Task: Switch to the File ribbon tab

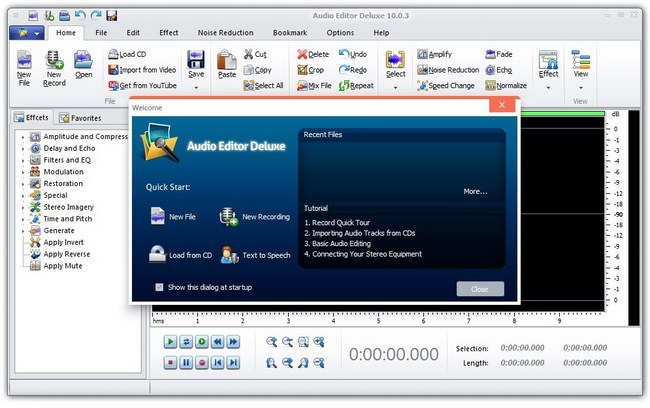Action: [x=101, y=33]
